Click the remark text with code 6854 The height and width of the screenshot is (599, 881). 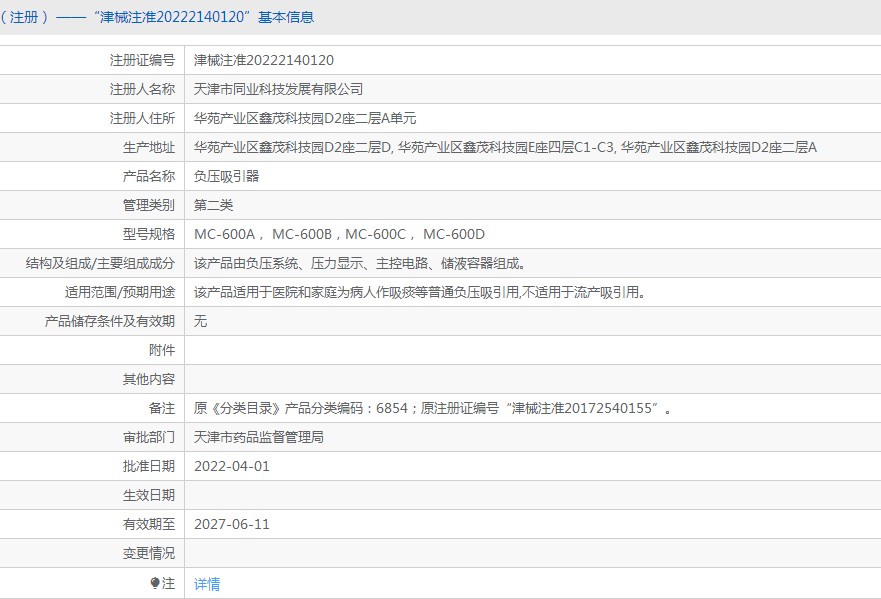point(432,409)
